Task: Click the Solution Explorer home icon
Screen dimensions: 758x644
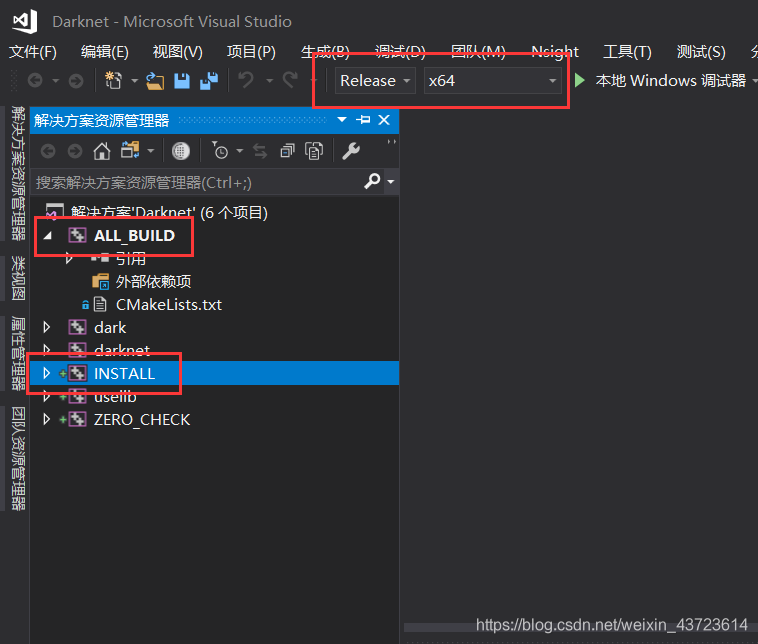Action: [x=102, y=151]
